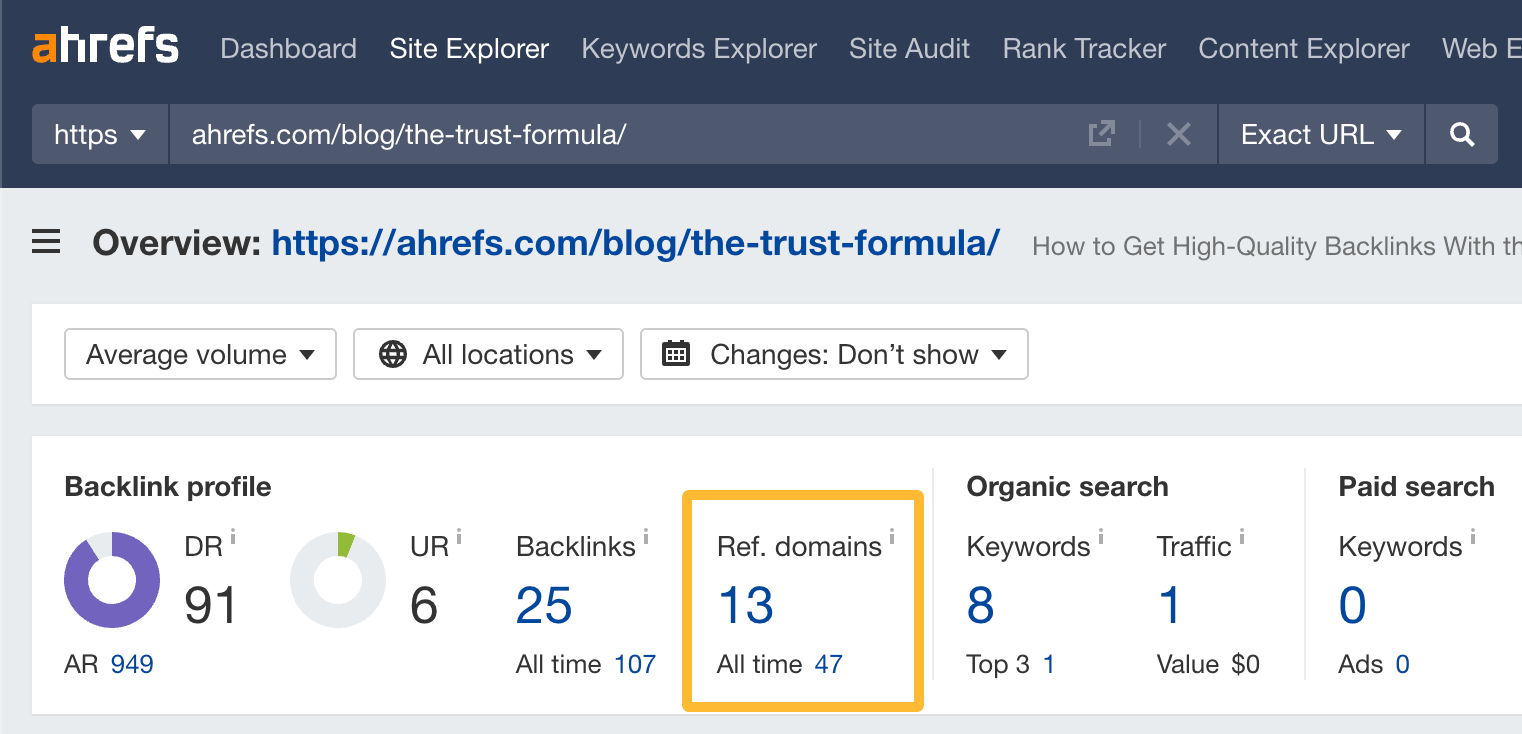Switch to Keywords Explorer
The height and width of the screenshot is (734, 1522).
point(698,48)
